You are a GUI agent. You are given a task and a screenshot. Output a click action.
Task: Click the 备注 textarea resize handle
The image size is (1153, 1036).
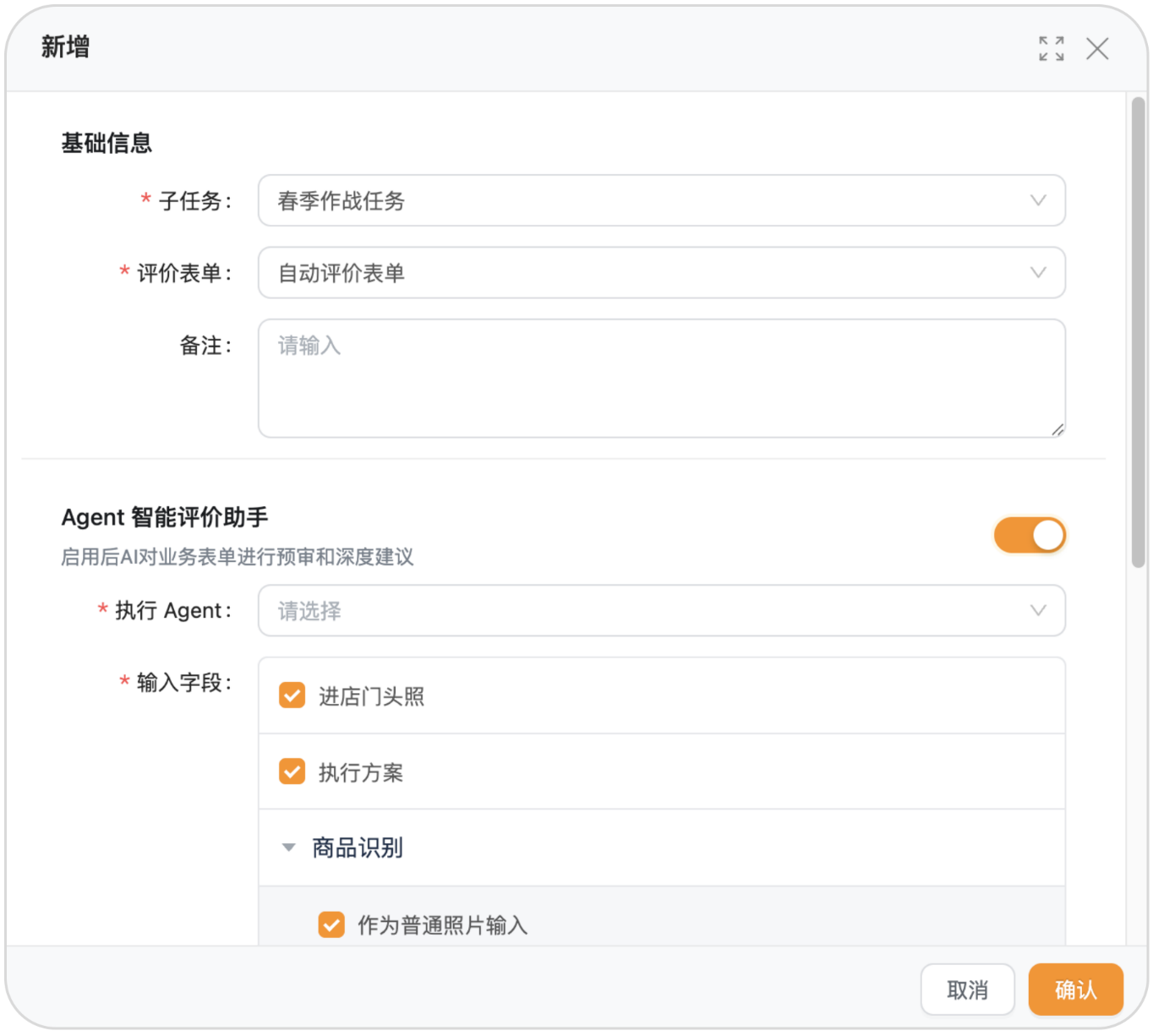pyautogui.click(x=1057, y=430)
